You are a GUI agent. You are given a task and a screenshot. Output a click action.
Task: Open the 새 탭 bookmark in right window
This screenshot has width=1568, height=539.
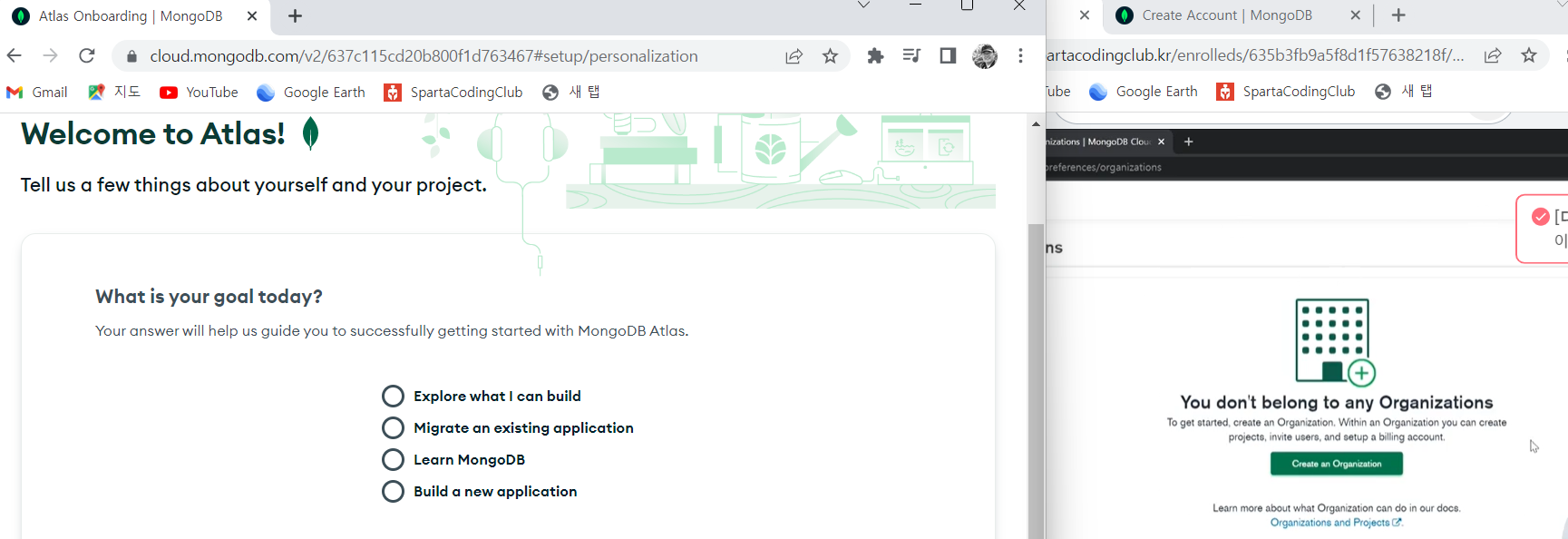coord(1404,92)
